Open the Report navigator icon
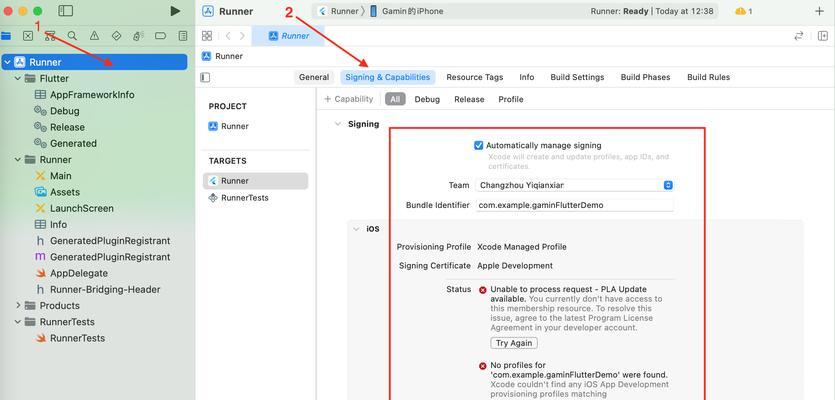 point(183,36)
